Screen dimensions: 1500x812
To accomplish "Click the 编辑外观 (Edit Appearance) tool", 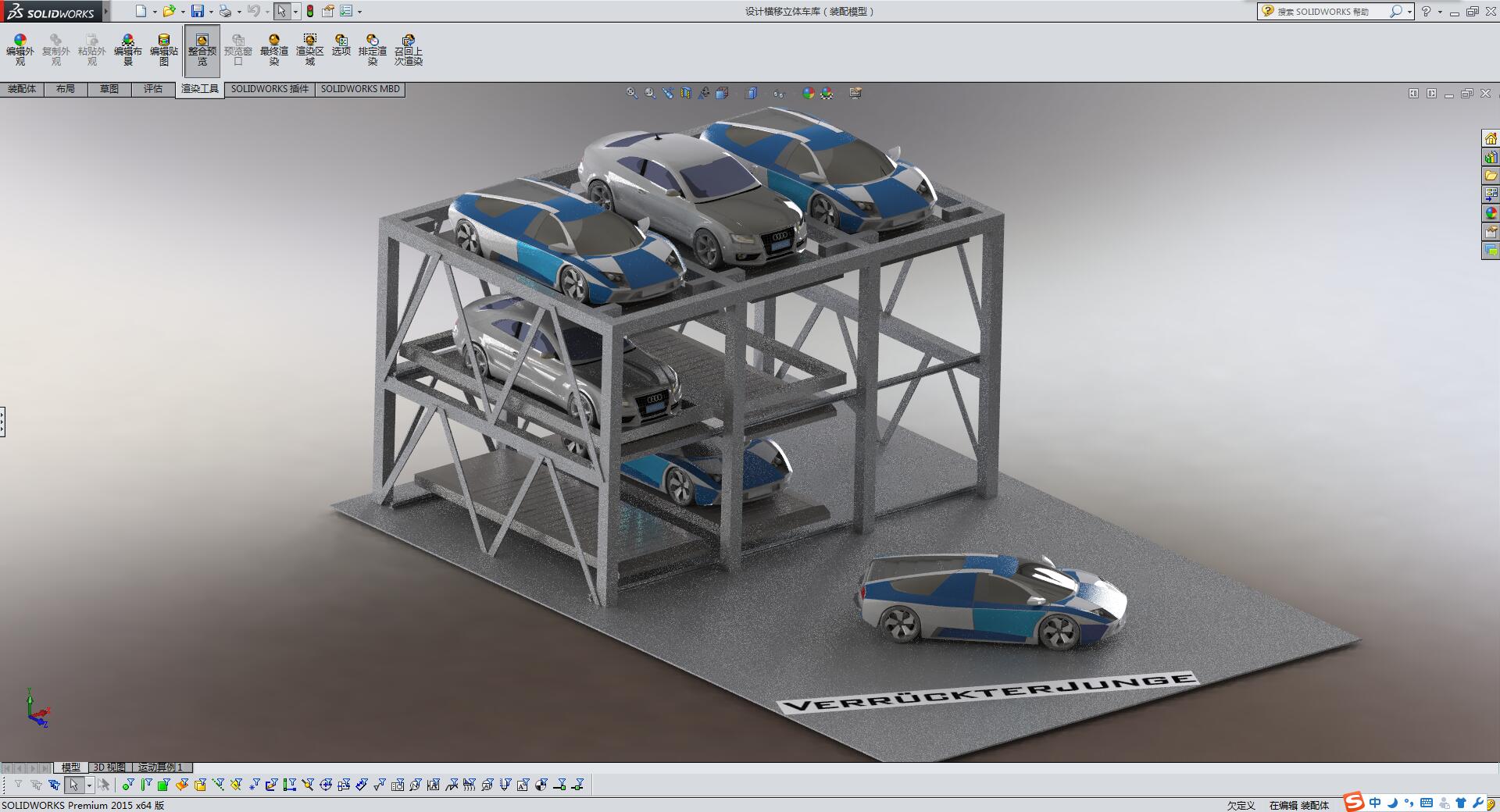I will pyautogui.click(x=20, y=49).
